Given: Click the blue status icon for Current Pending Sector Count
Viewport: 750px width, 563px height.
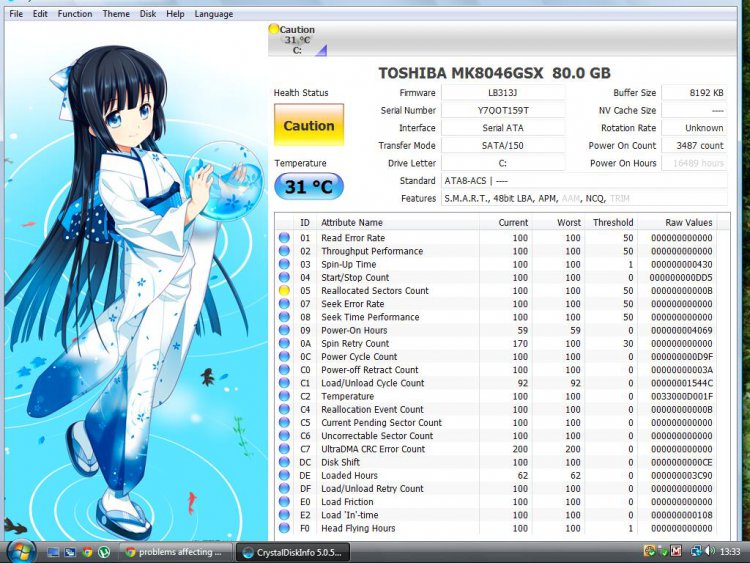Looking at the screenshot, I should point(284,422).
